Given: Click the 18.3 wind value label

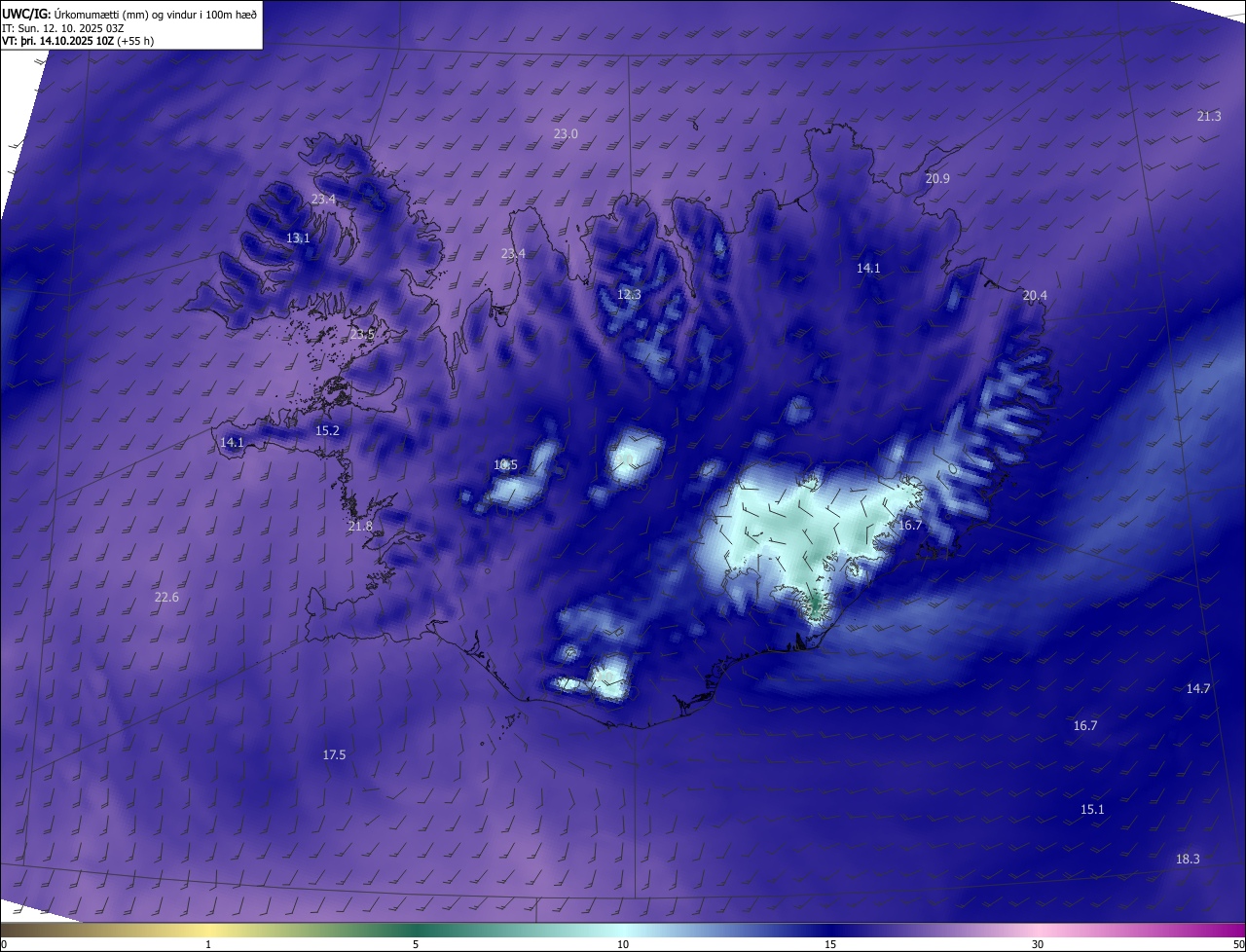Looking at the screenshot, I should point(1188,859).
